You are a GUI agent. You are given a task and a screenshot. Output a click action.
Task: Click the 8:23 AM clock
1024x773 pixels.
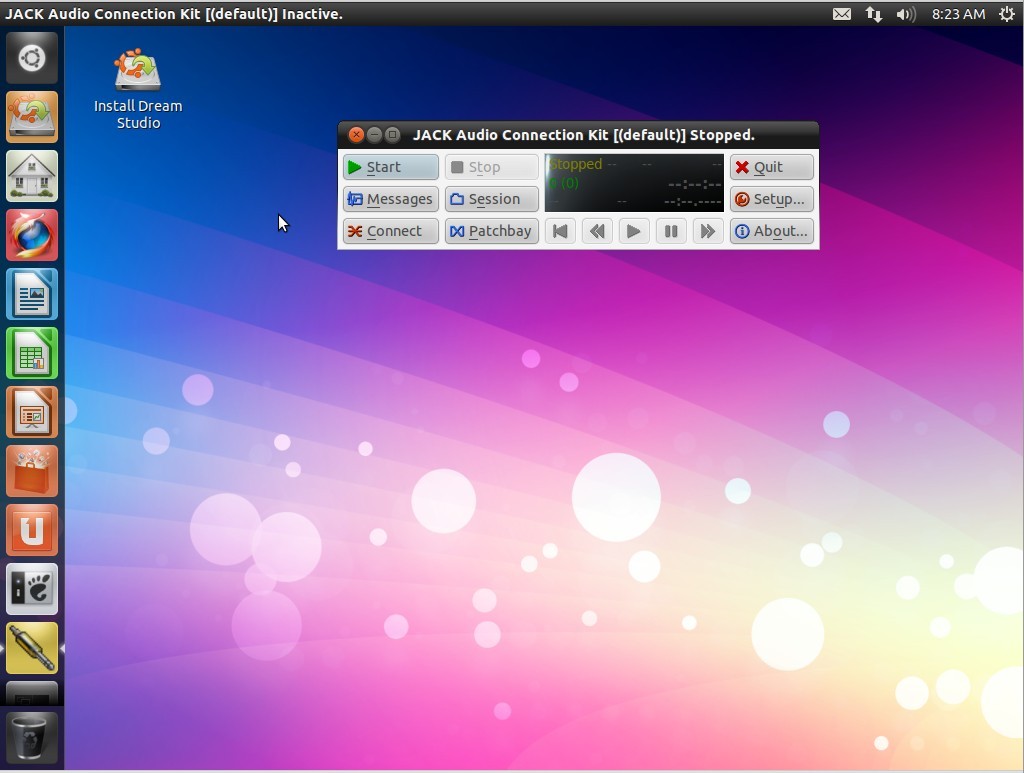pyautogui.click(x=958, y=14)
